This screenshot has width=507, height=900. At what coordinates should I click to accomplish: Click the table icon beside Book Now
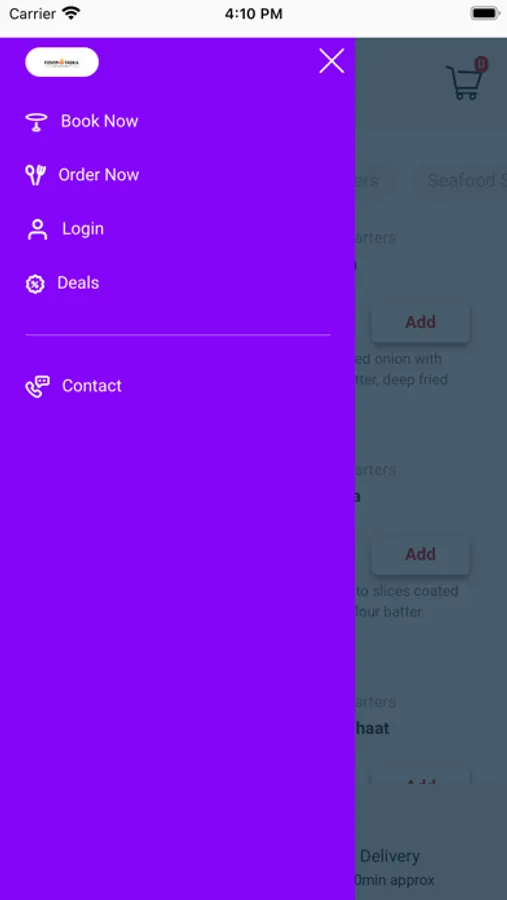tap(36, 122)
